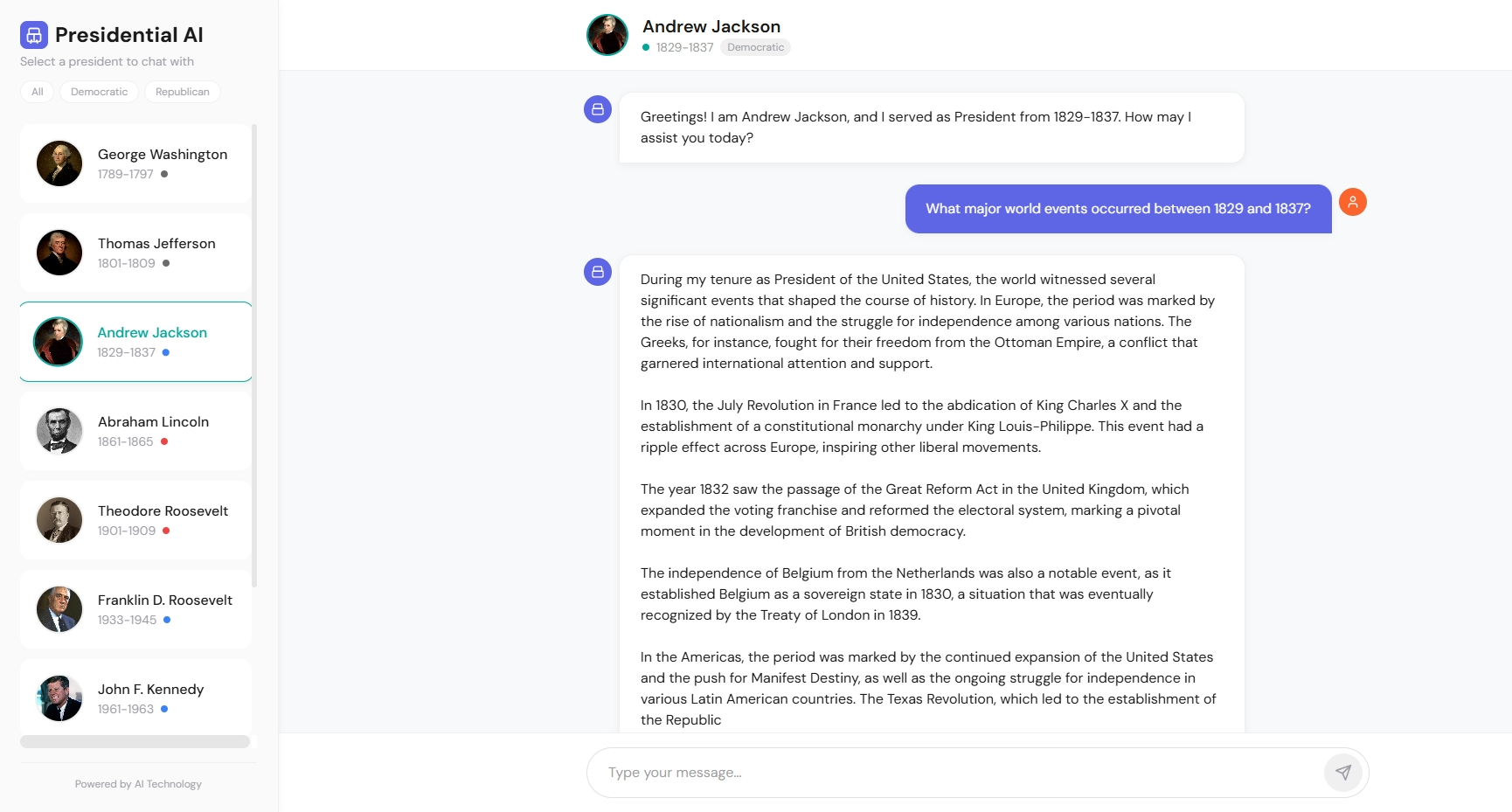Click Andrew Jackson portrait in chat header
This screenshot has width=1512, height=812.
[607, 35]
